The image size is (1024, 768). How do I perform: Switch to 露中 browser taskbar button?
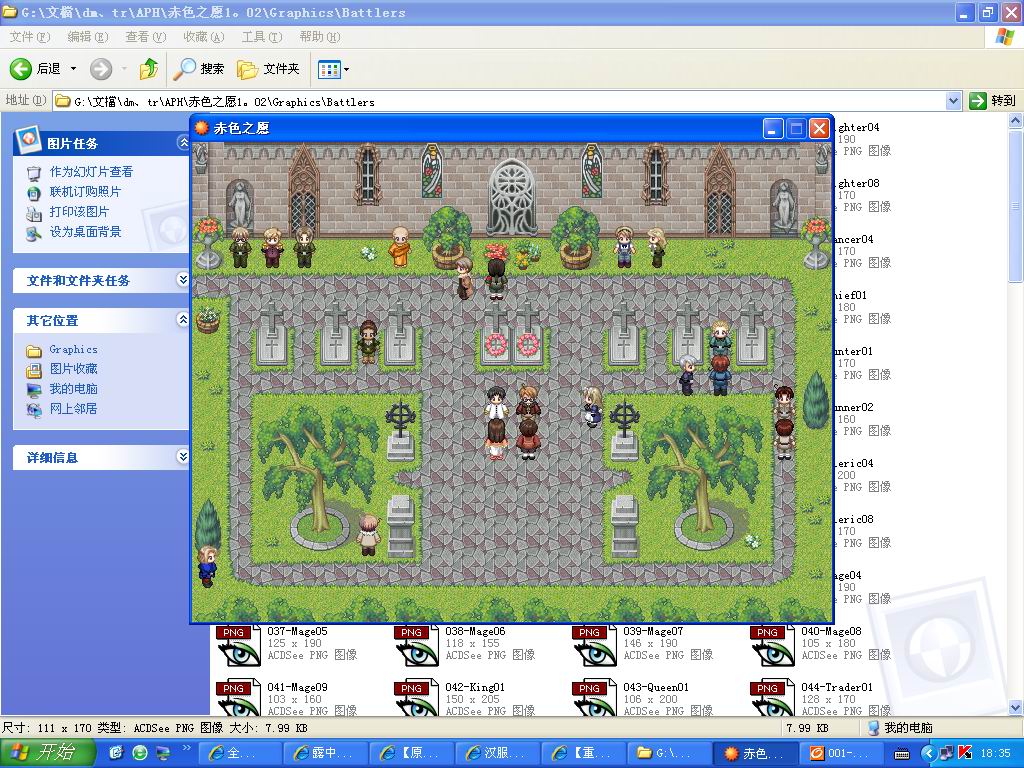326,754
